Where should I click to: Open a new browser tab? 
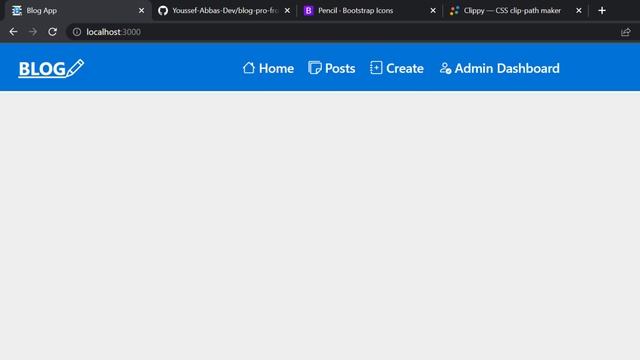tap(602, 11)
